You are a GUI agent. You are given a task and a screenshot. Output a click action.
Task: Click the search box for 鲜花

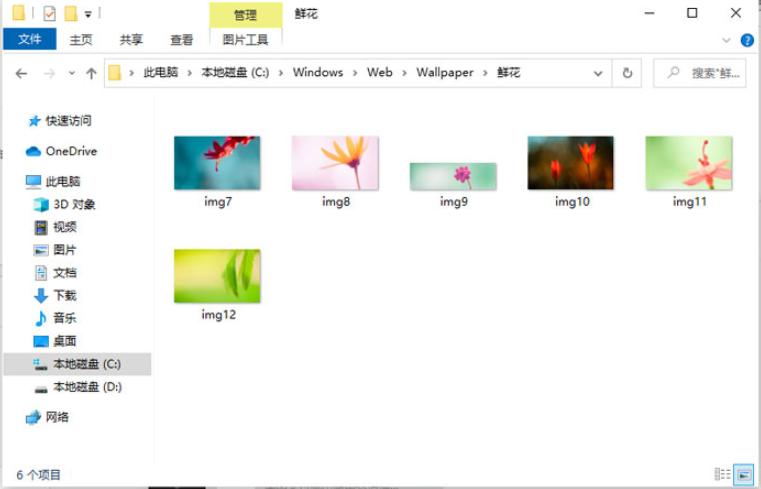(x=699, y=73)
